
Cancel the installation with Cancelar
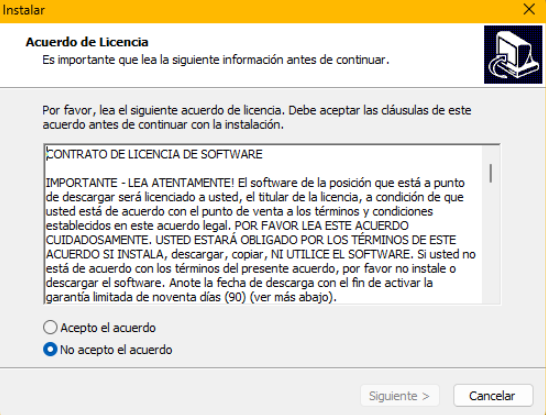click(493, 396)
